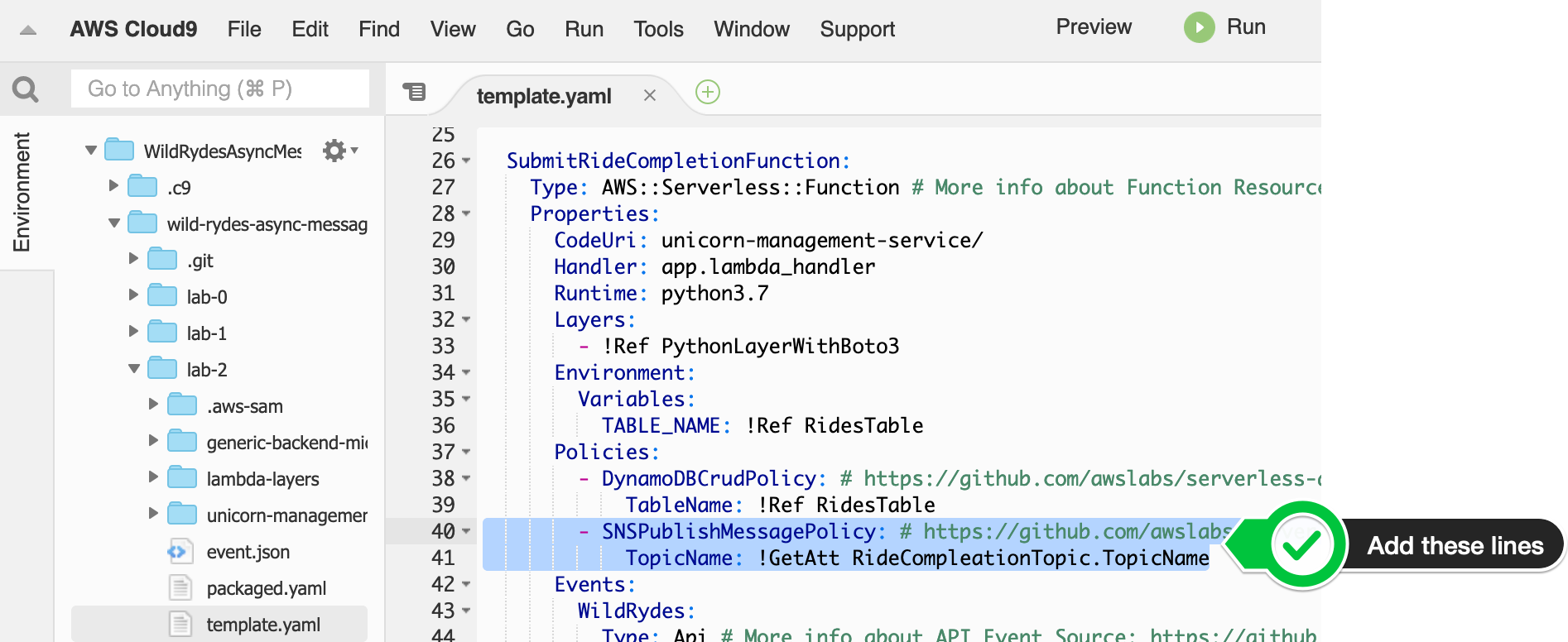Click the lambda-layers folder icon
Viewport: 1568px width, 642px height.
[182, 477]
